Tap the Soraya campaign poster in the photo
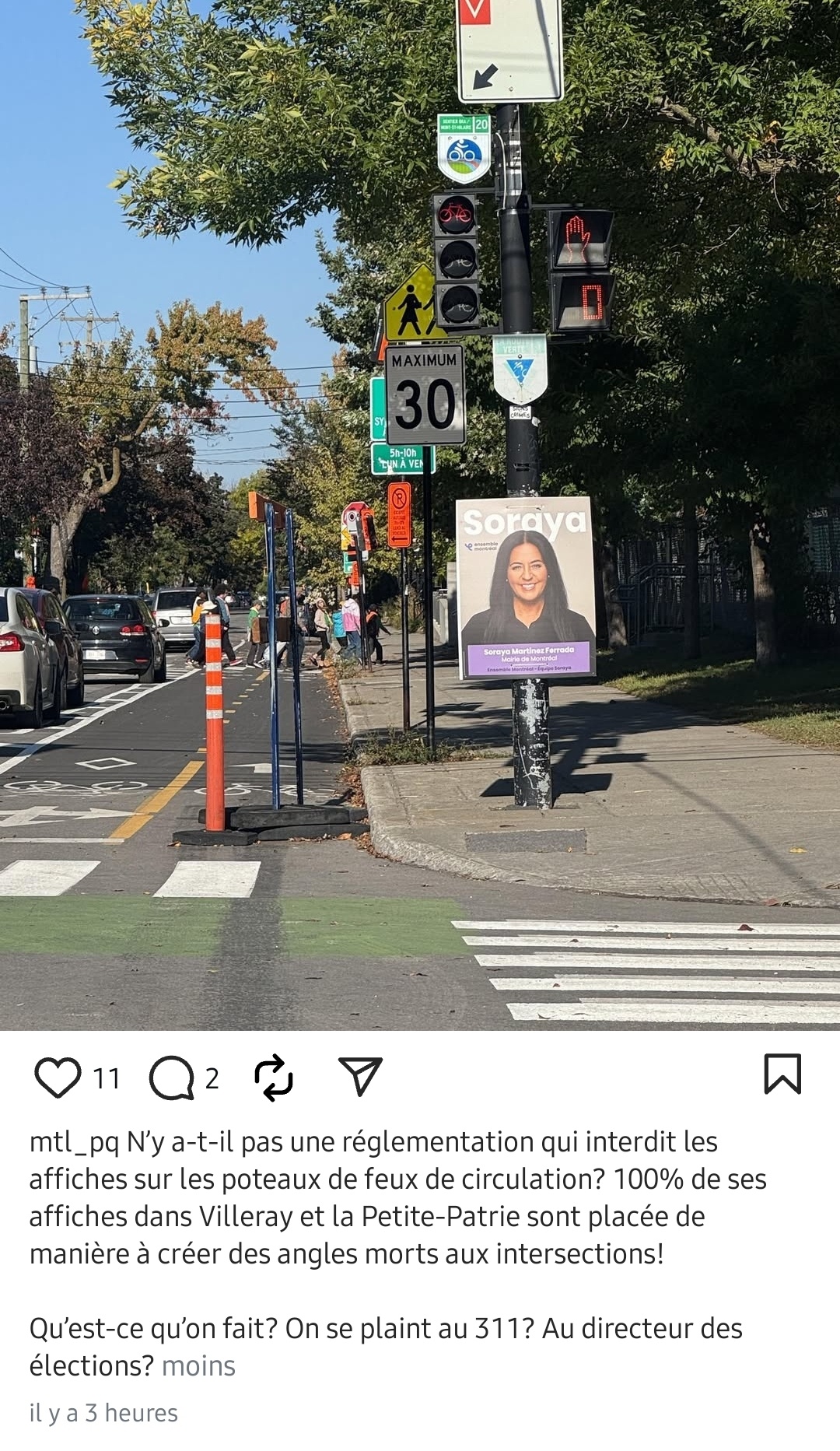The height and width of the screenshot is (1451, 840). [x=527, y=587]
